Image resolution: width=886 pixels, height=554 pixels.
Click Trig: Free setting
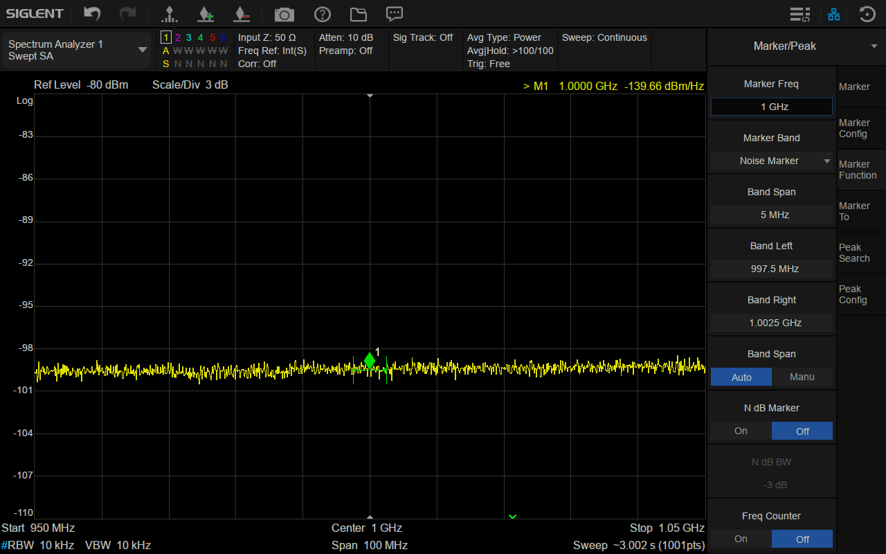(x=488, y=64)
